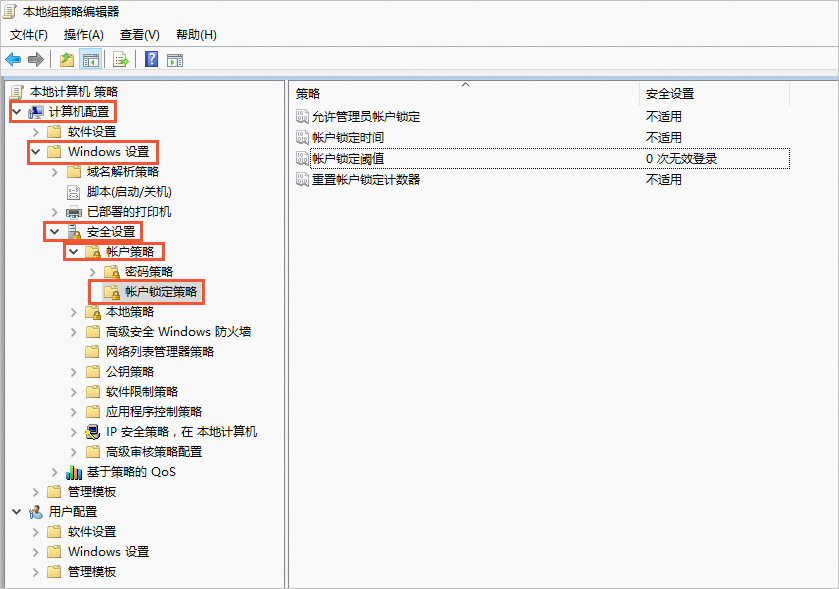Click the 安全设置 lock icon
Screen dimensions: 839x589
tap(74, 232)
